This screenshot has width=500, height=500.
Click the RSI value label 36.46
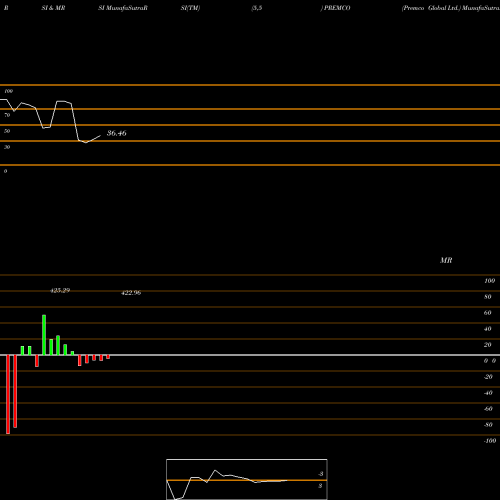click(116, 133)
